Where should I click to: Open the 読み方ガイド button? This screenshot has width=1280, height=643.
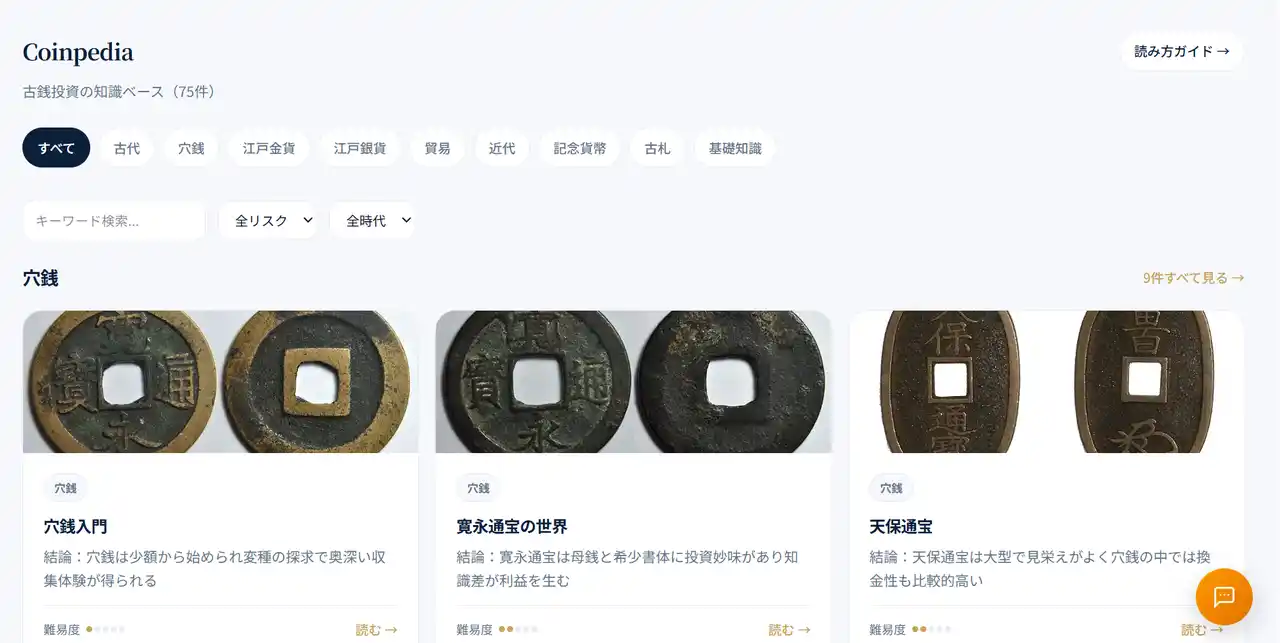click(1182, 51)
